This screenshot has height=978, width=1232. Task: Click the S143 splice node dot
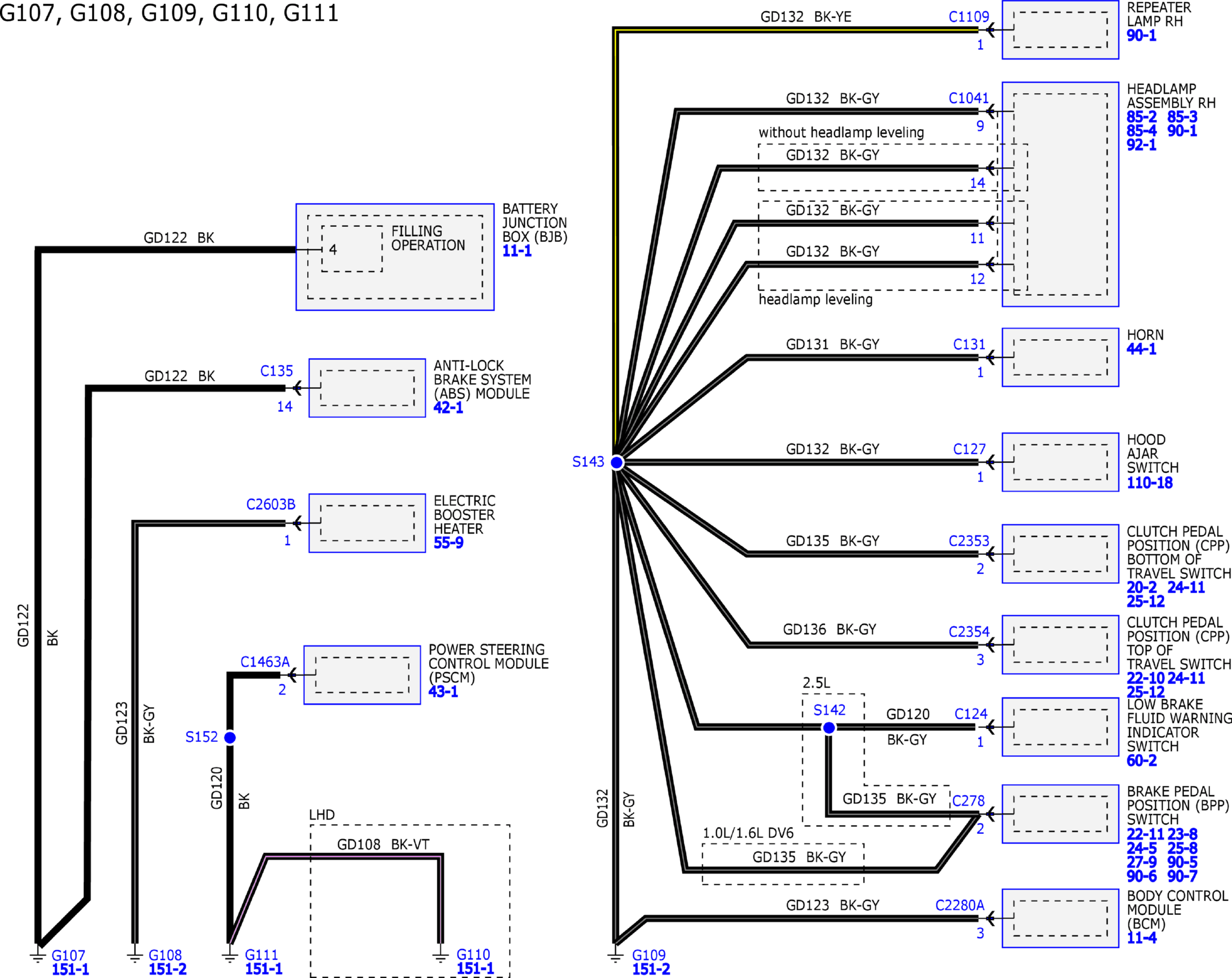617,462
